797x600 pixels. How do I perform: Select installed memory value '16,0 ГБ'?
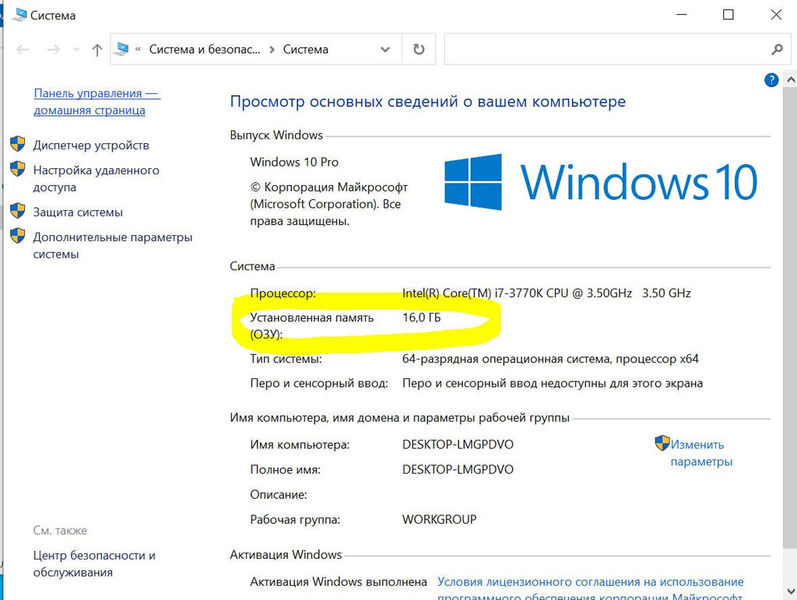click(x=421, y=318)
